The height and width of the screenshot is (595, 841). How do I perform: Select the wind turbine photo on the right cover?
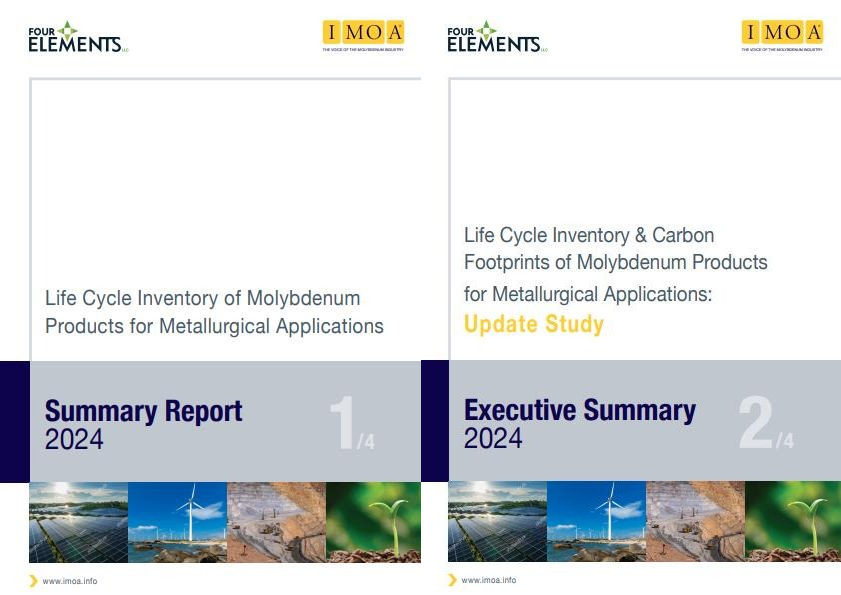pos(596,522)
